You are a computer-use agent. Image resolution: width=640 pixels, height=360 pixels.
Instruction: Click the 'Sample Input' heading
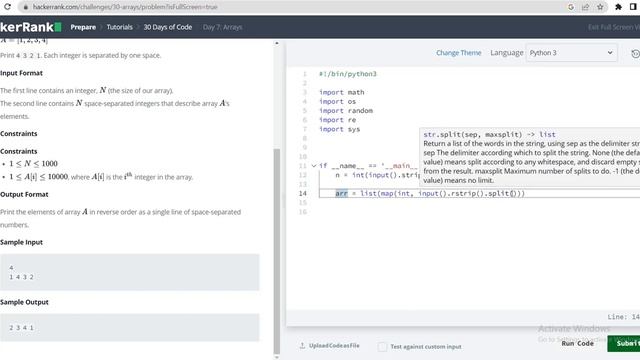coord(21,242)
